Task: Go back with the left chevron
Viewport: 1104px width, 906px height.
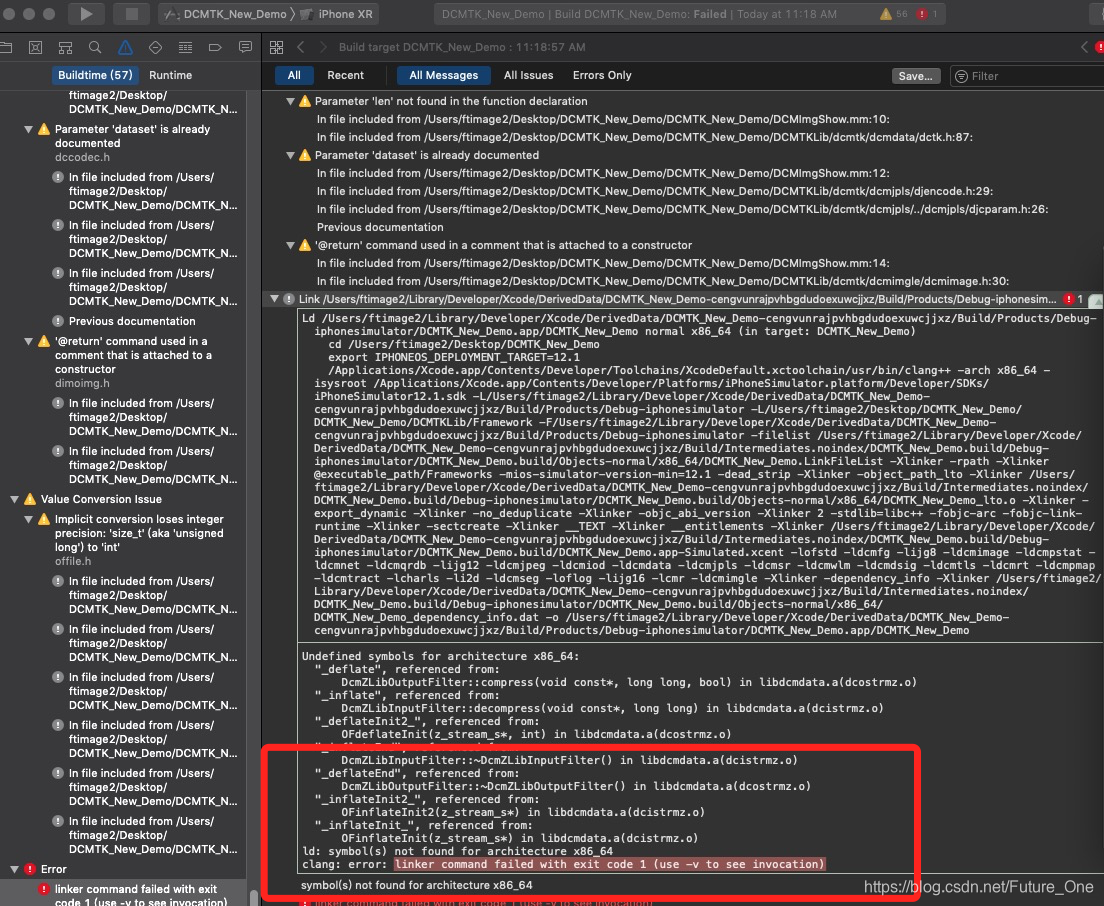Action: [x=301, y=47]
